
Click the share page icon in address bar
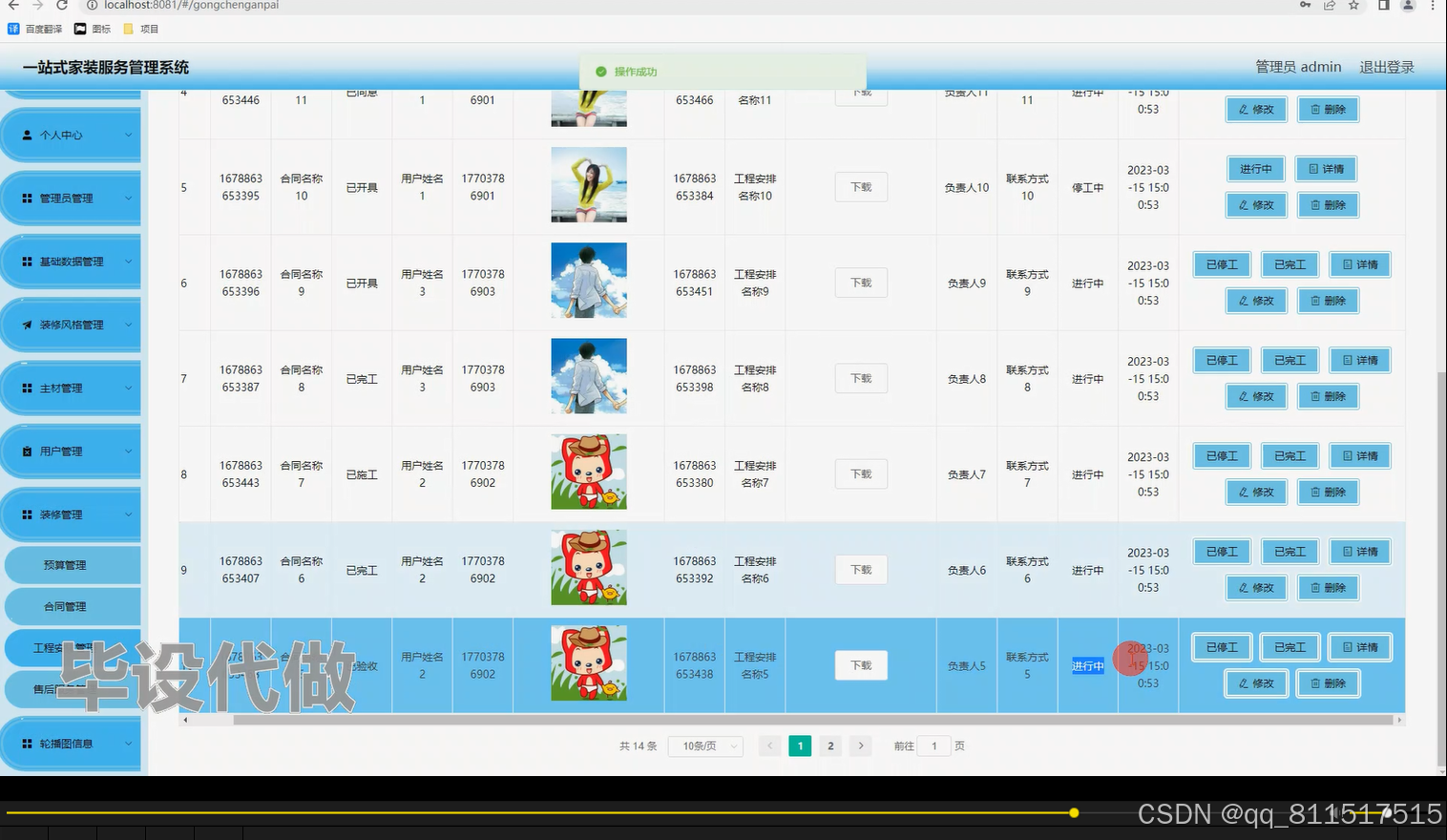click(1329, 5)
